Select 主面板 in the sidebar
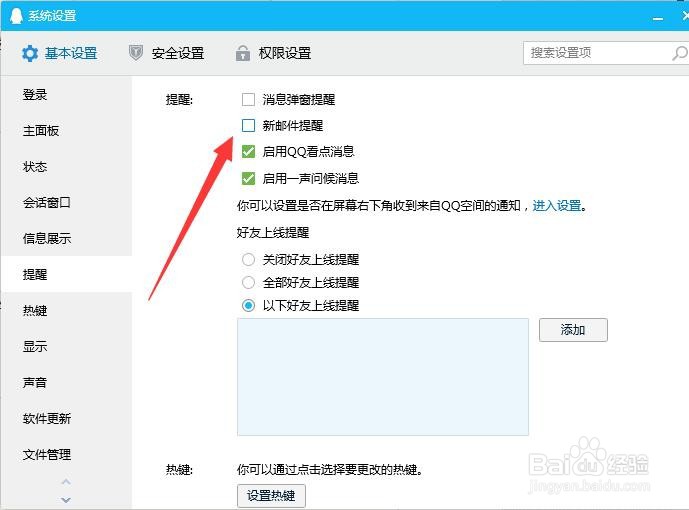Image resolution: width=689 pixels, height=510 pixels. coord(66,130)
